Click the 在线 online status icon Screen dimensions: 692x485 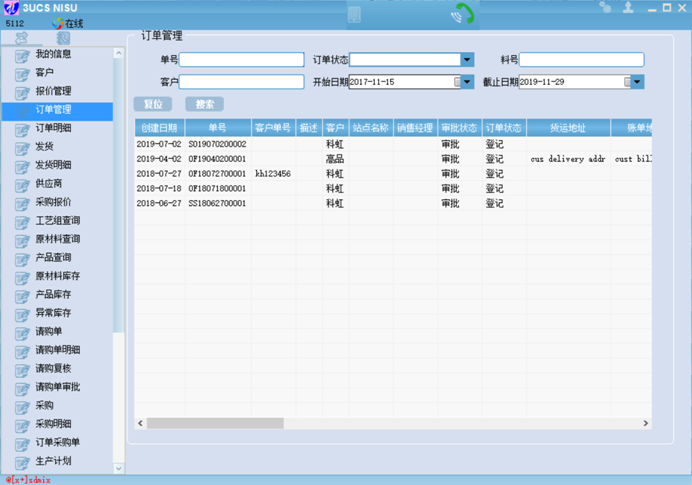(58, 23)
